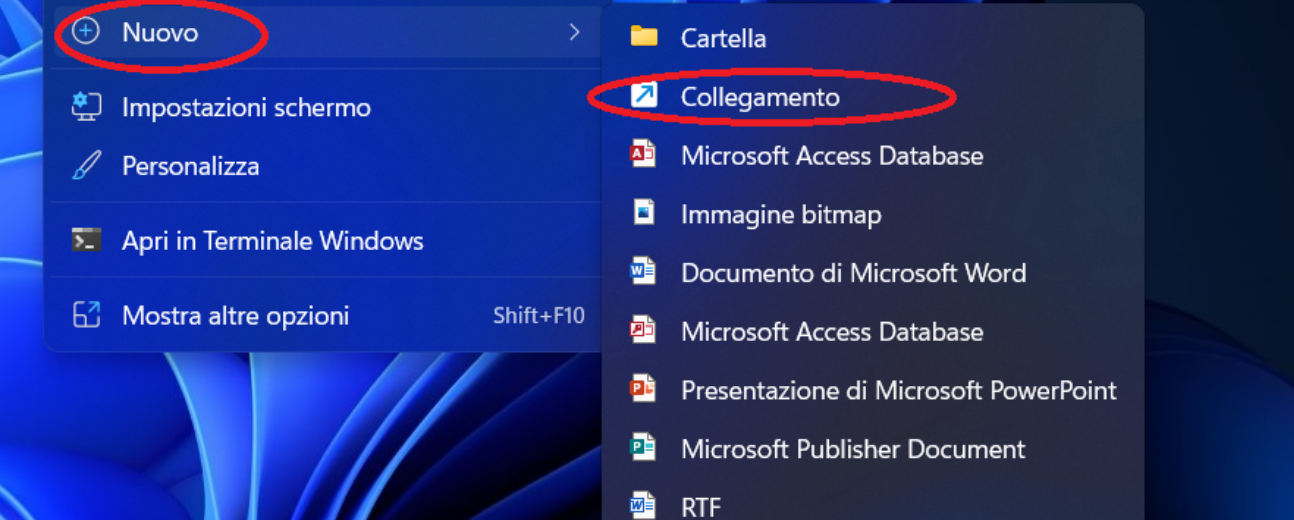This screenshot has width=1294, height=520.
Task: Expand the Nuovo submenu arrow
Action: (574, 32)
